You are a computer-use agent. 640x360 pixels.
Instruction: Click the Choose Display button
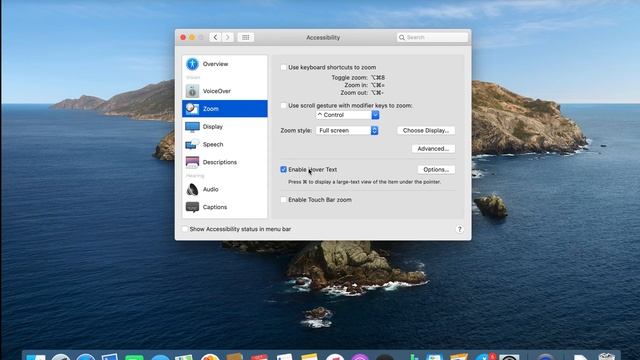tap(426, 131)
